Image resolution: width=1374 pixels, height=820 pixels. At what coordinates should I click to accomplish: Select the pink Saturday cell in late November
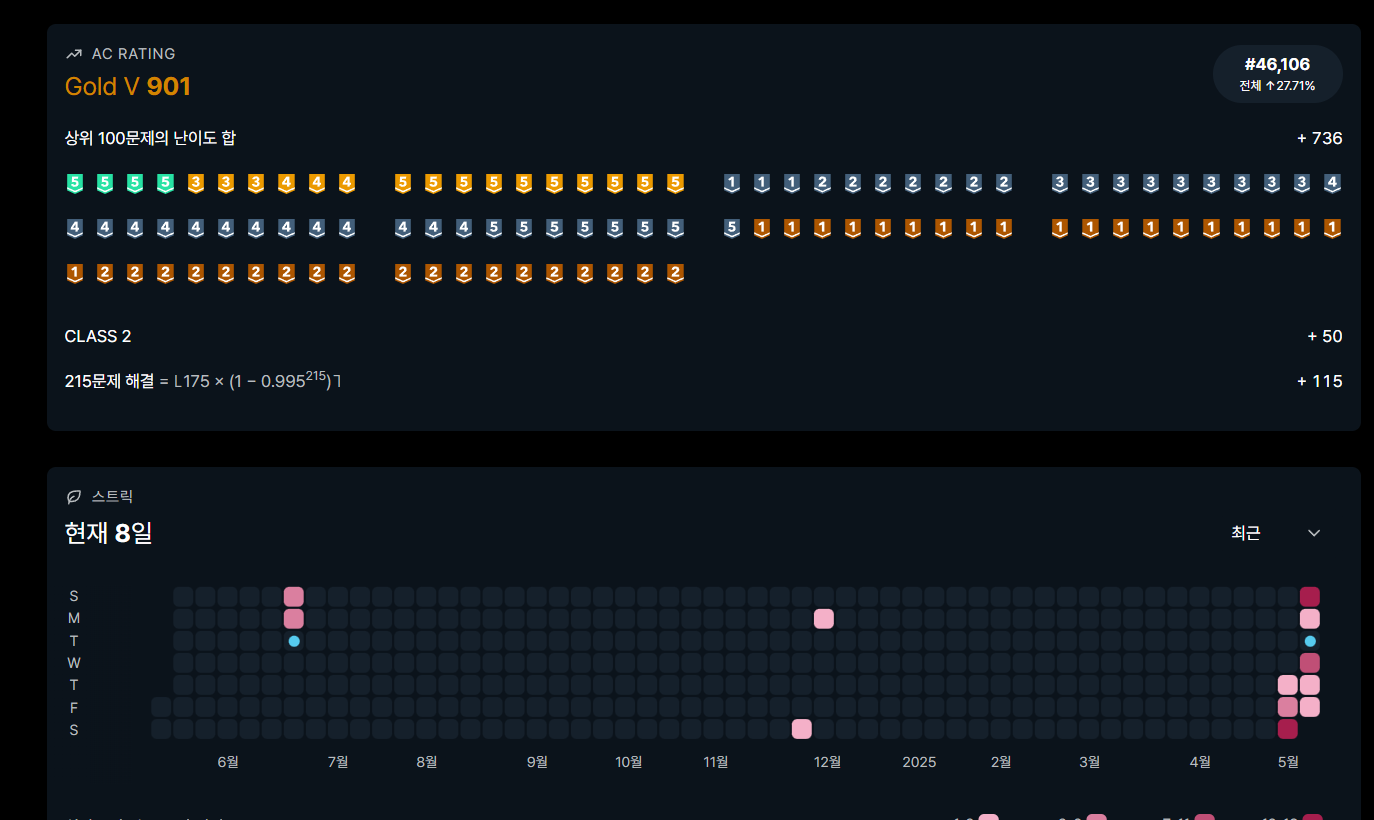[802, 729]
